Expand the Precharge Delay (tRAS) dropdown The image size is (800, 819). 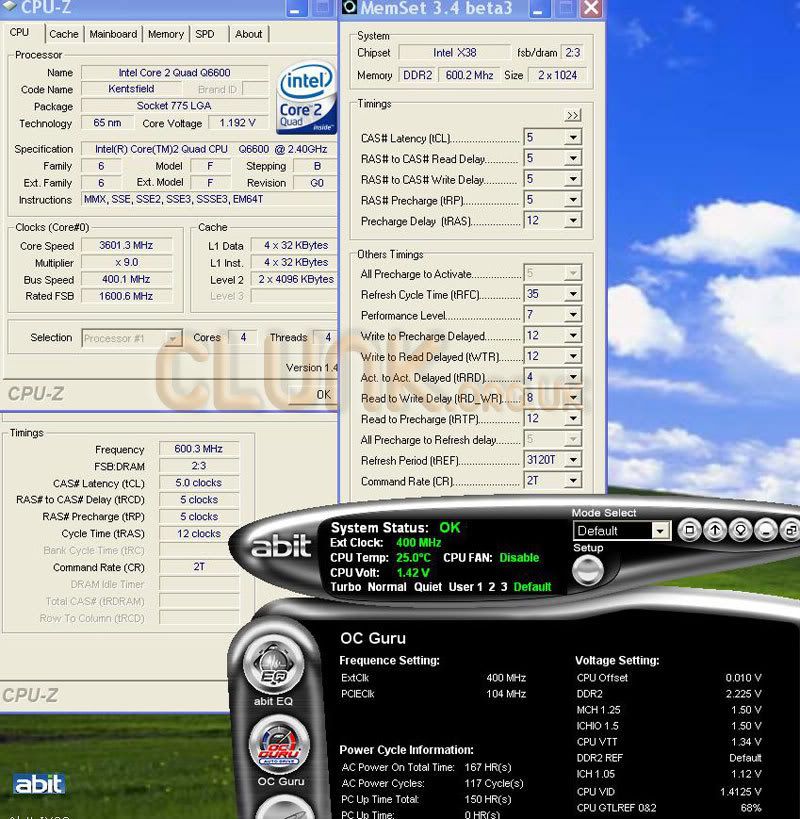click(x=573, y=220)
